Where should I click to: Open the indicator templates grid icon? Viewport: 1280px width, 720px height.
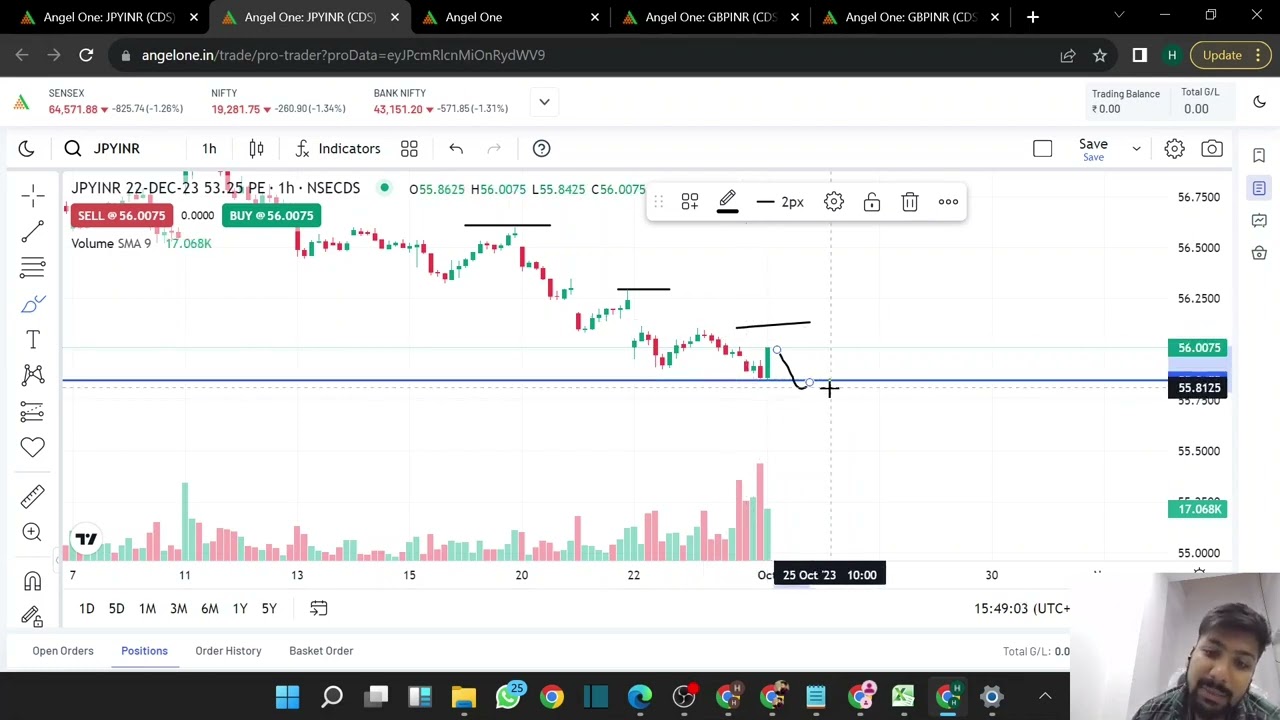point(409,148)
